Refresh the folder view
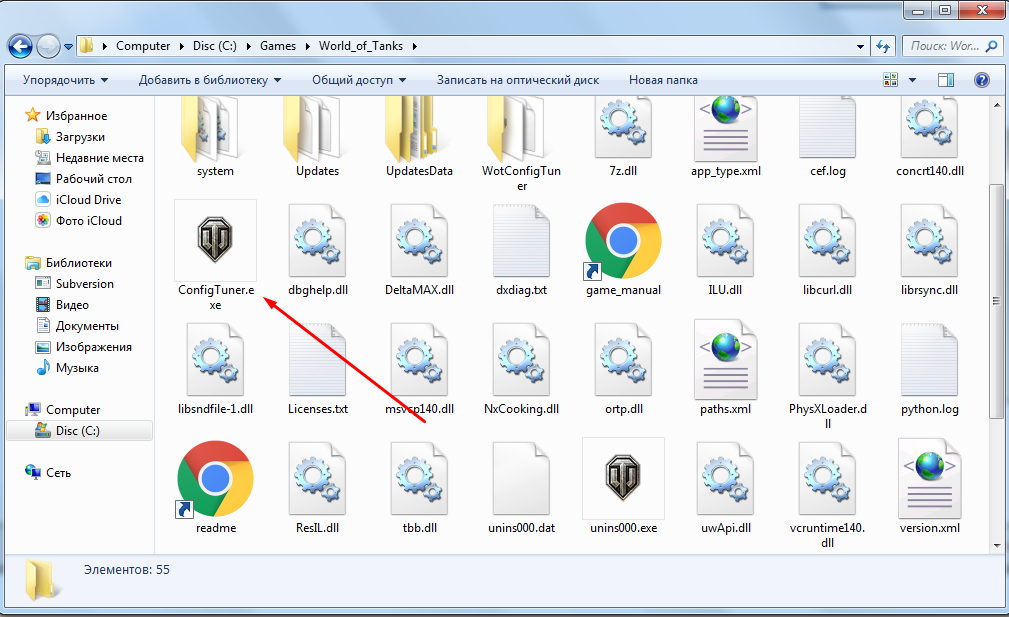Screen dimensions: 1009x617 click(884, 46)
